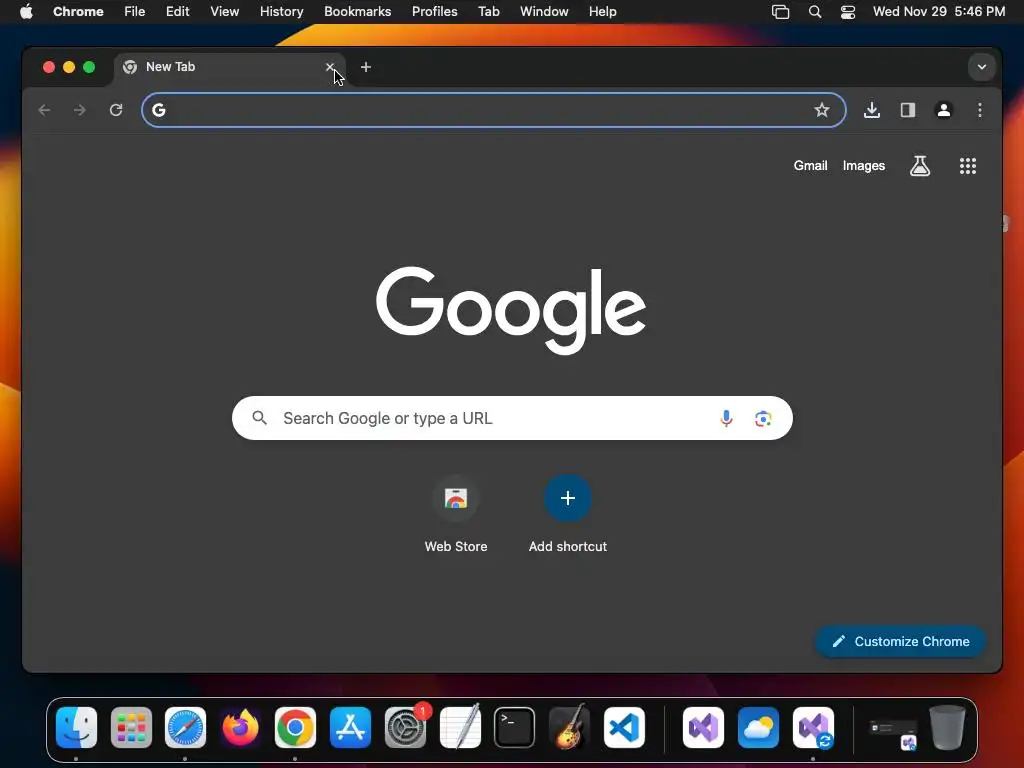Open the Visual Studio updater Dock icon
Viewport: 1024px width, 768px height.
click(x=813, y=728)
